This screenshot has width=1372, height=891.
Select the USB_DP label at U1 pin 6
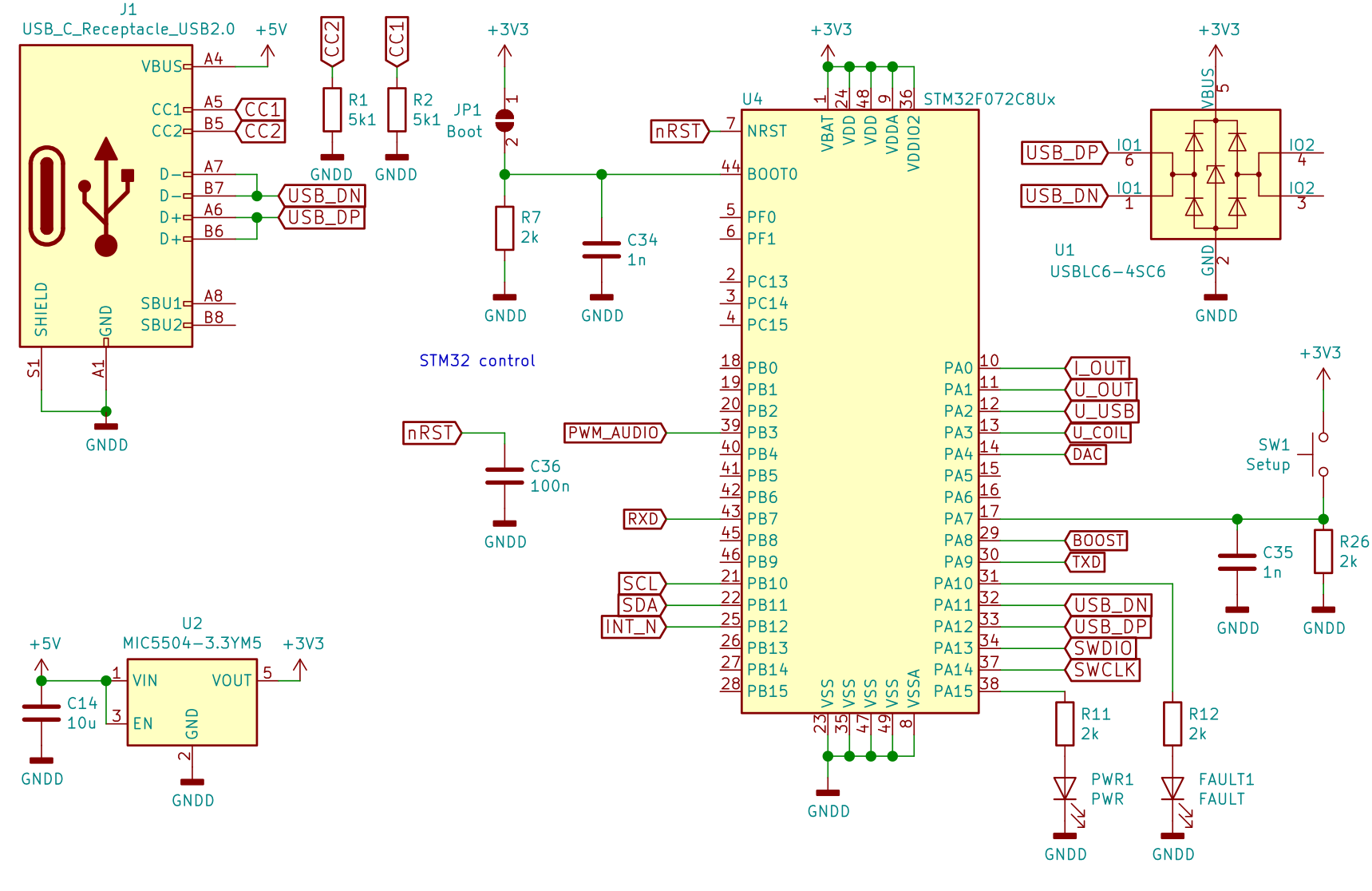[x=1065, y=152]
